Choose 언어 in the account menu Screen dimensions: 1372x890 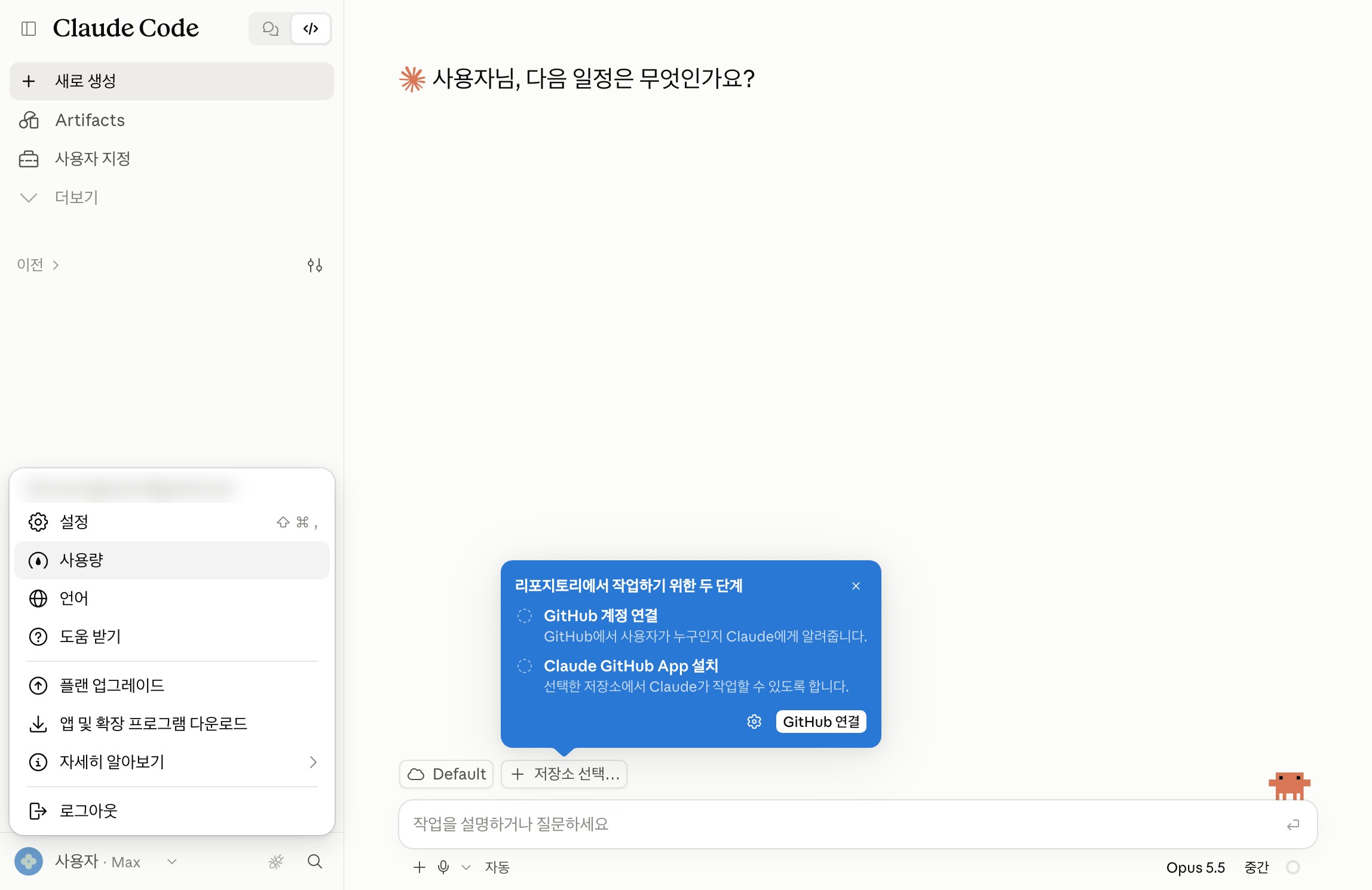[x=171, y=599]
